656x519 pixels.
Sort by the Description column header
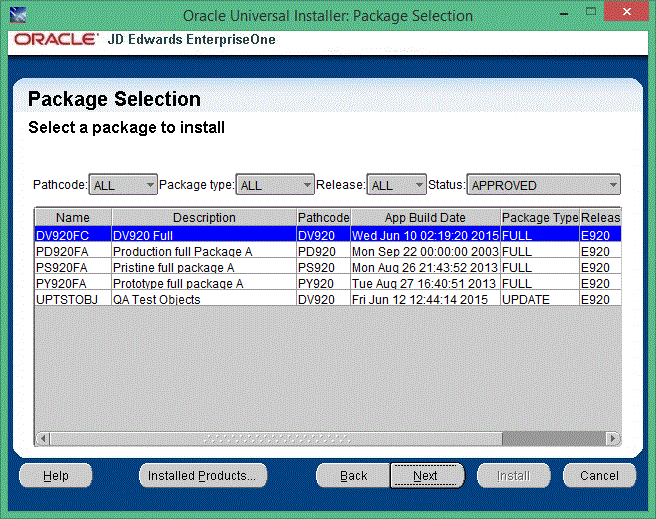(204, 217)
